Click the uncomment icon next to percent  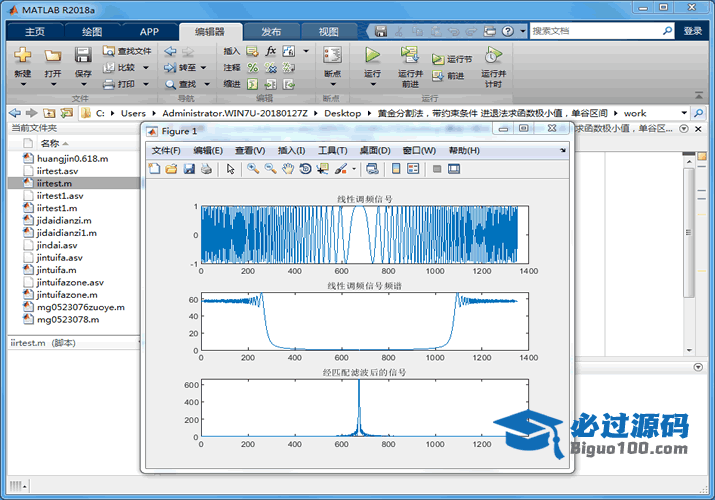click(x=271, y=68)
